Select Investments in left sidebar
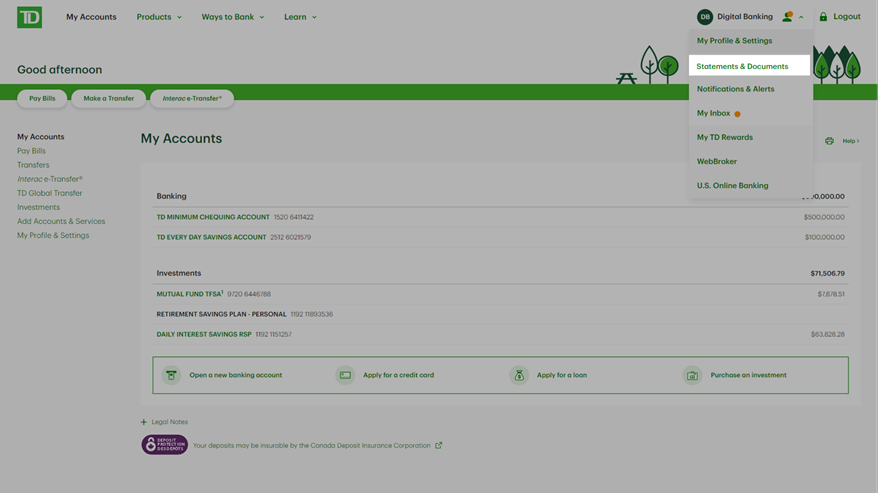Screen dimensions: 878x493 (x=38, y=207)
